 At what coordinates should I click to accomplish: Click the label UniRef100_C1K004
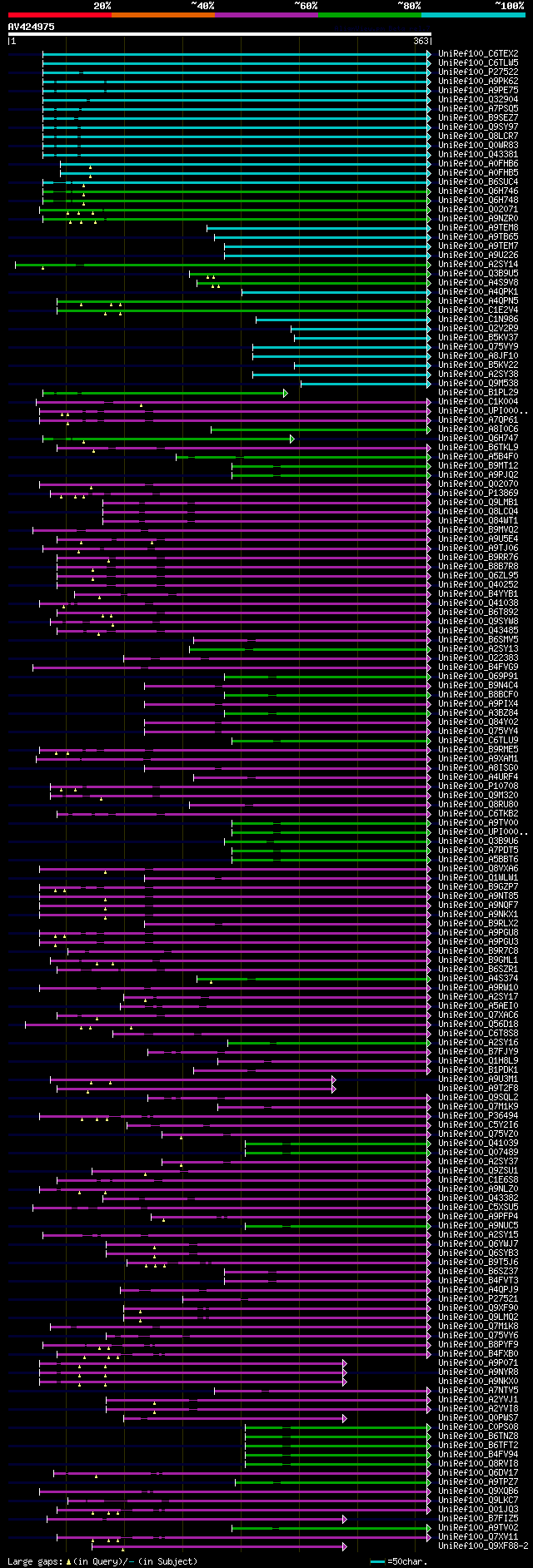tap(478, 401)
